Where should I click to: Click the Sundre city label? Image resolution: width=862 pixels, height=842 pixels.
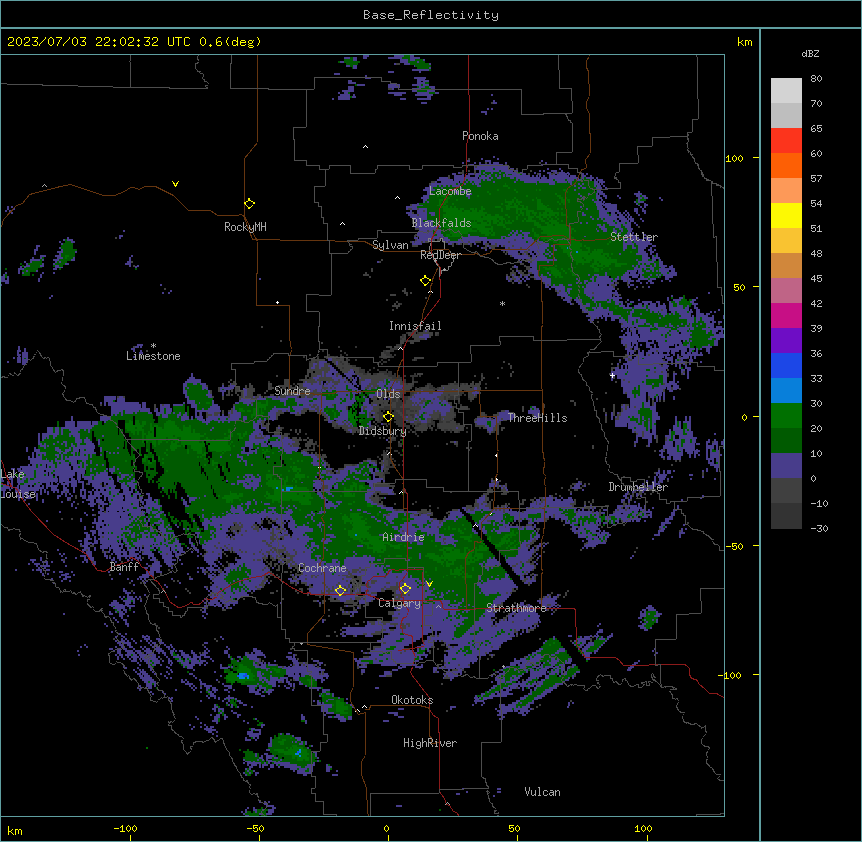click(292, 391)
